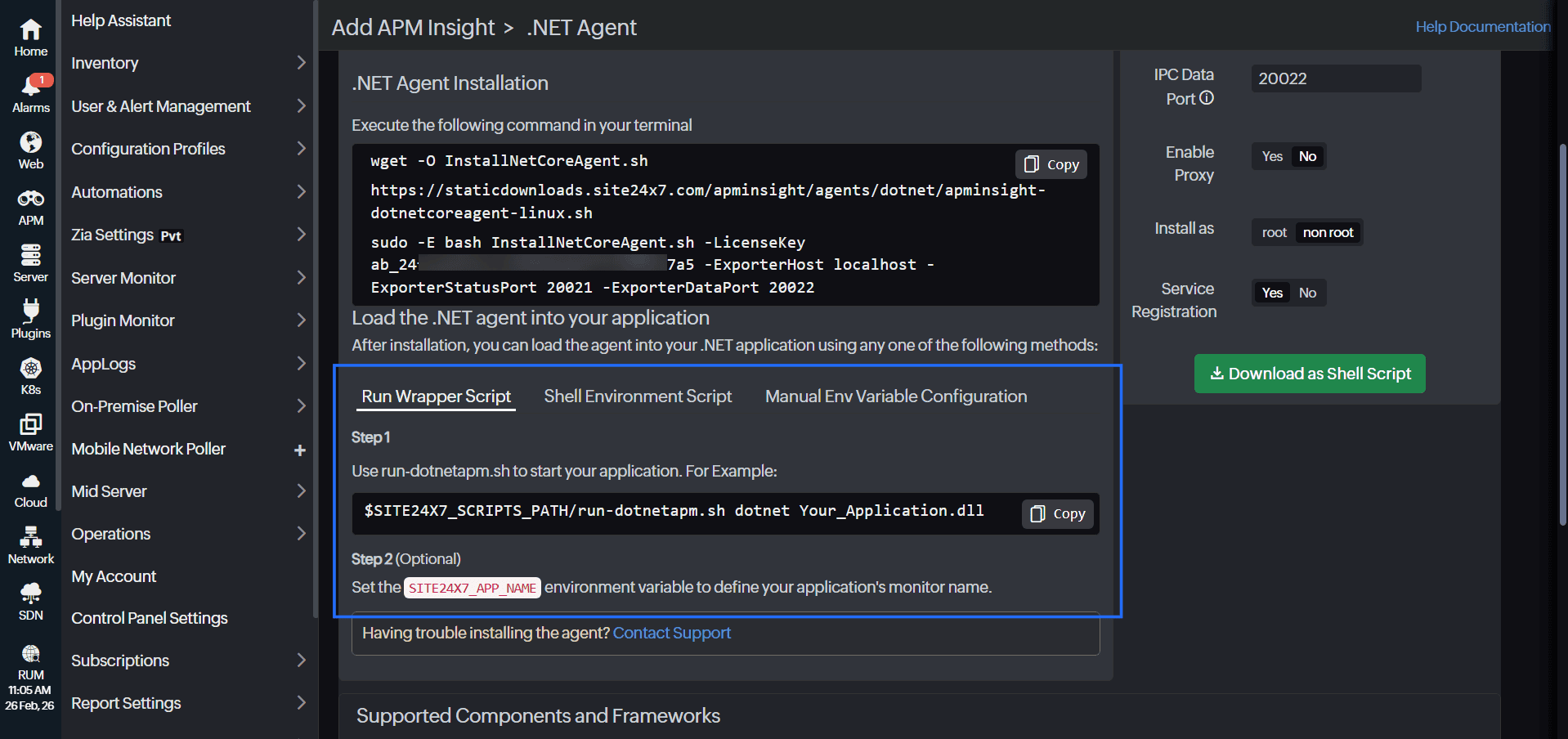This screenshot has width=1568, height=739.
Task: Set Enable Proxy to Yes
Action: [x=1271, y=156]
